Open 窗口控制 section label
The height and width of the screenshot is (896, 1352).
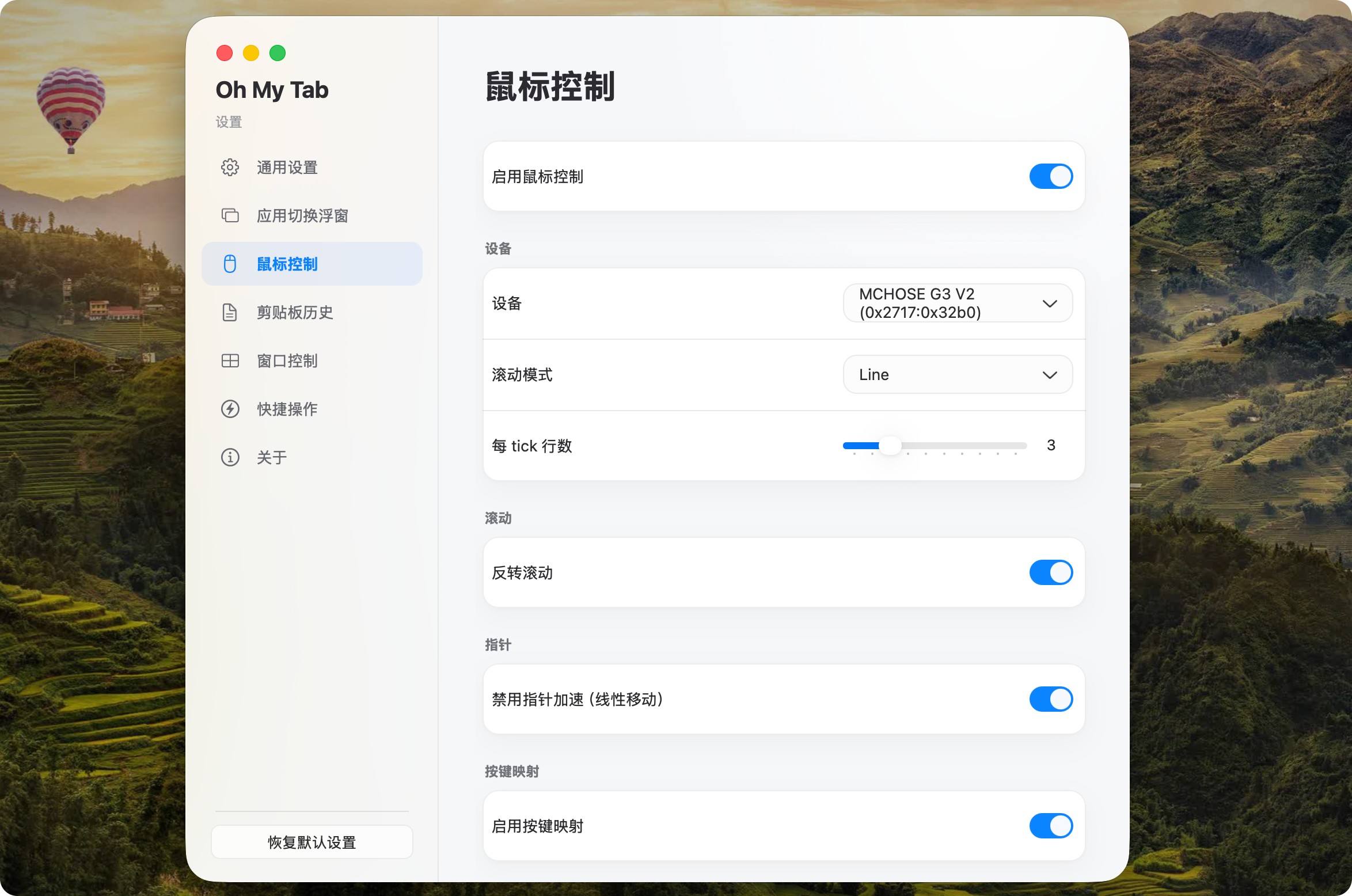pos(287,361)
